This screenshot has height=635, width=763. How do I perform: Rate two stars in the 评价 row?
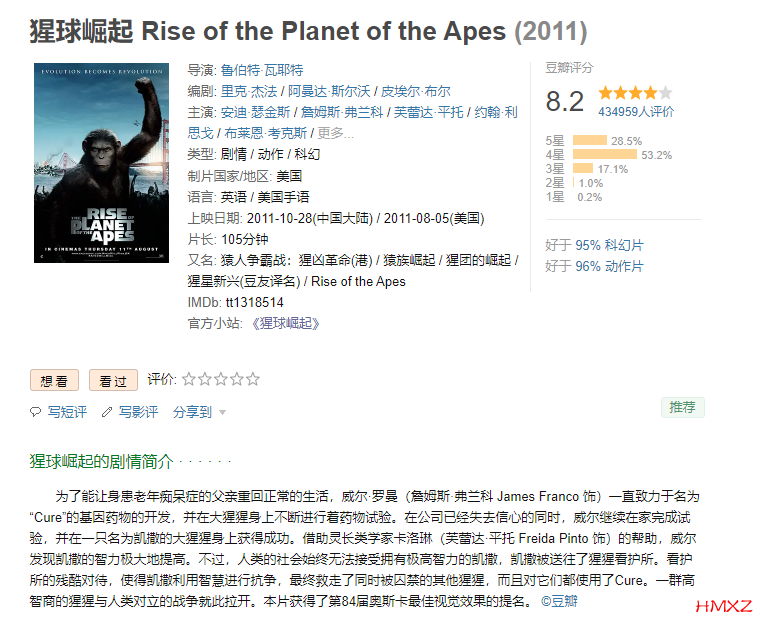(205, 380)
